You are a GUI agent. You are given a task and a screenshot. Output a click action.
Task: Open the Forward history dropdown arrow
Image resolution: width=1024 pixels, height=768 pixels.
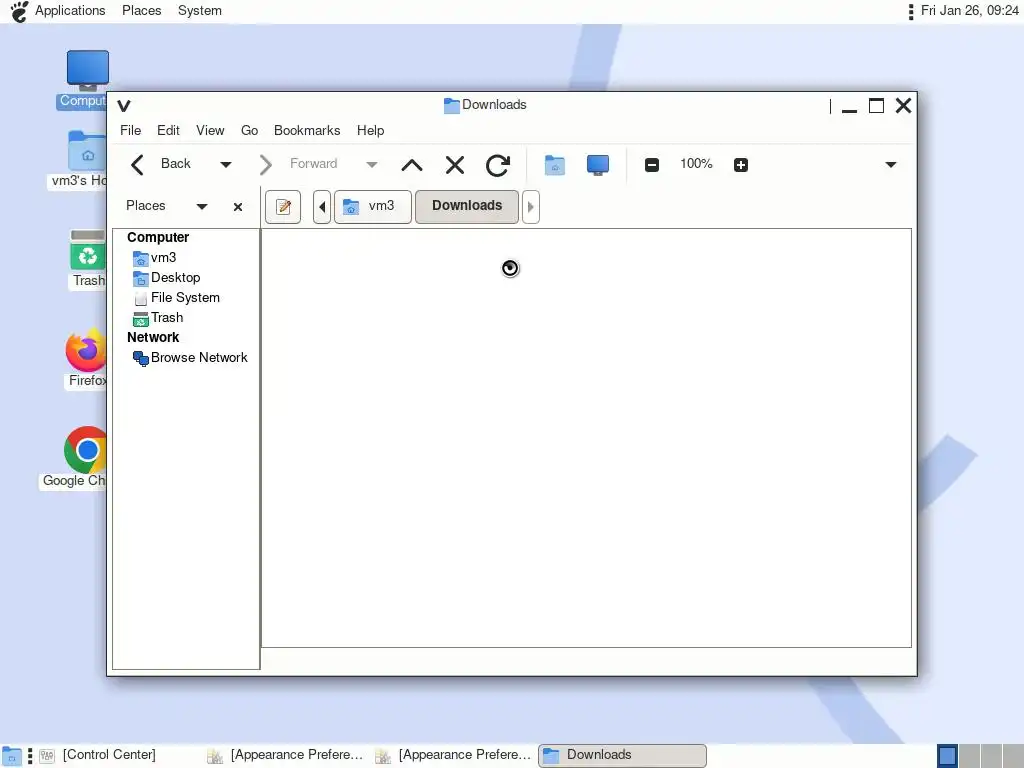pos(372,165)
